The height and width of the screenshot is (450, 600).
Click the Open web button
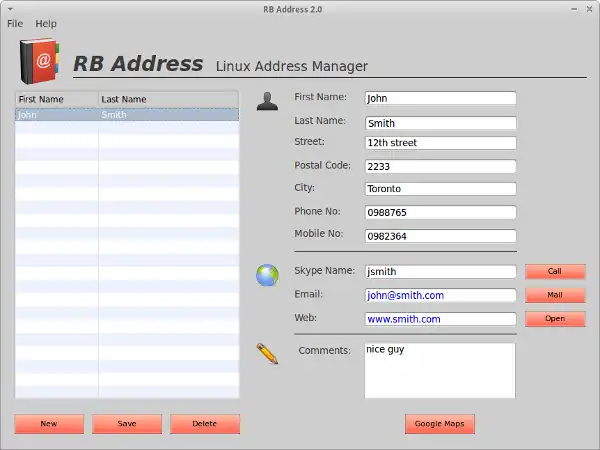tap(555, 319)
